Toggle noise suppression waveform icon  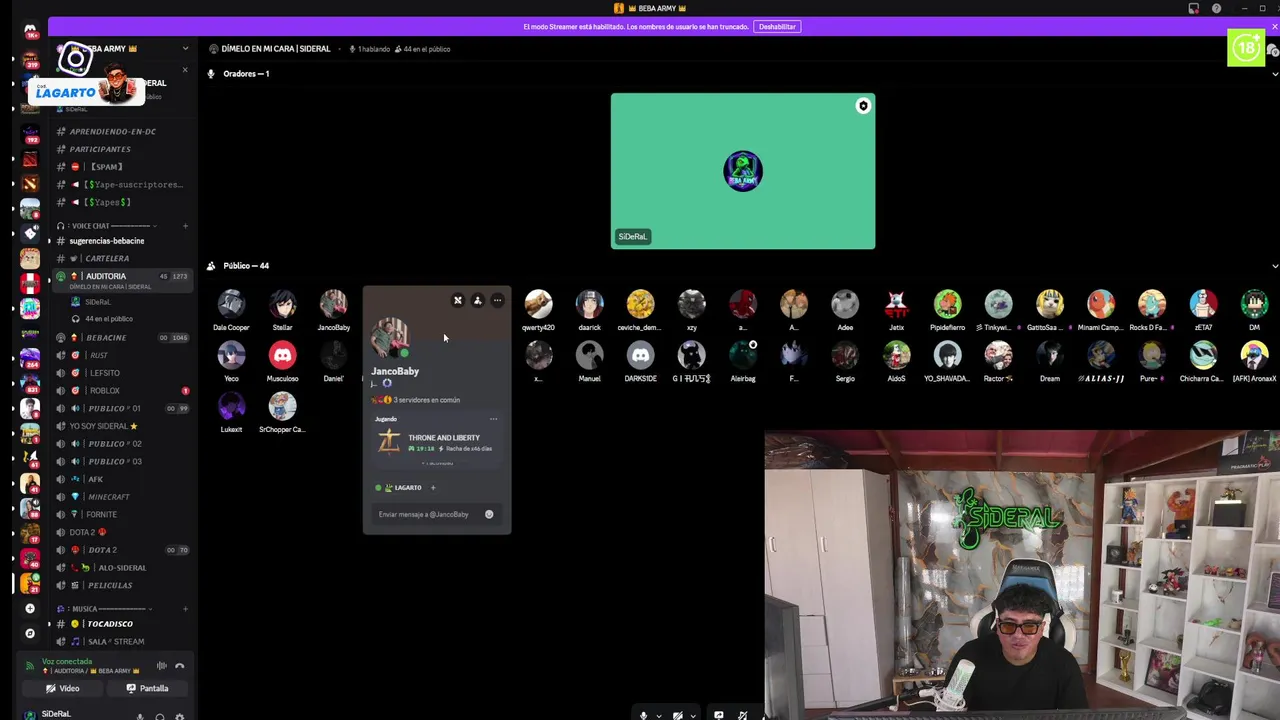161,666
